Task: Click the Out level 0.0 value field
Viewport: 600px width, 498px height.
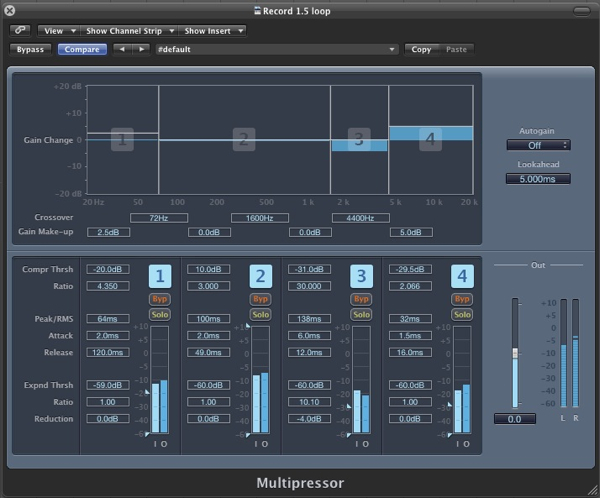Action: [515, 419]
